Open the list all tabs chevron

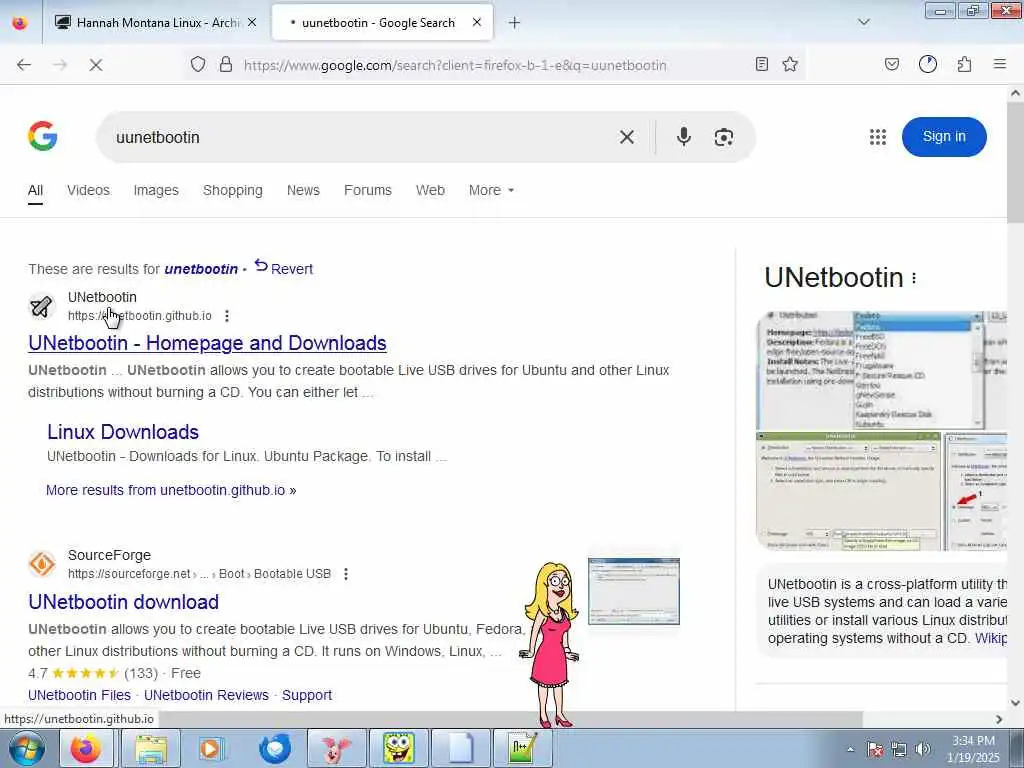(x=864, y=22)
